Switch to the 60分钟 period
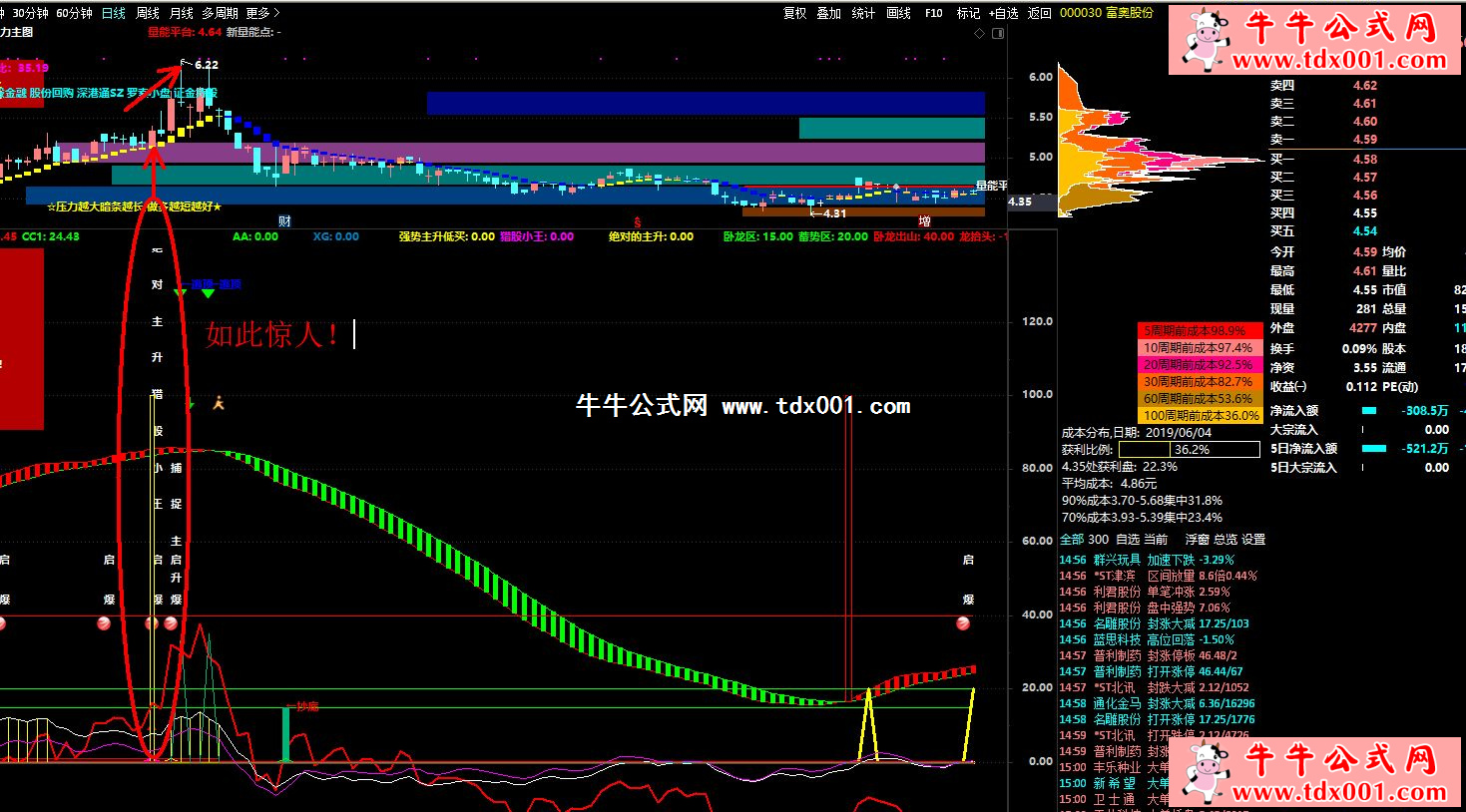The image size is (1466, 812). pos(74,13)
